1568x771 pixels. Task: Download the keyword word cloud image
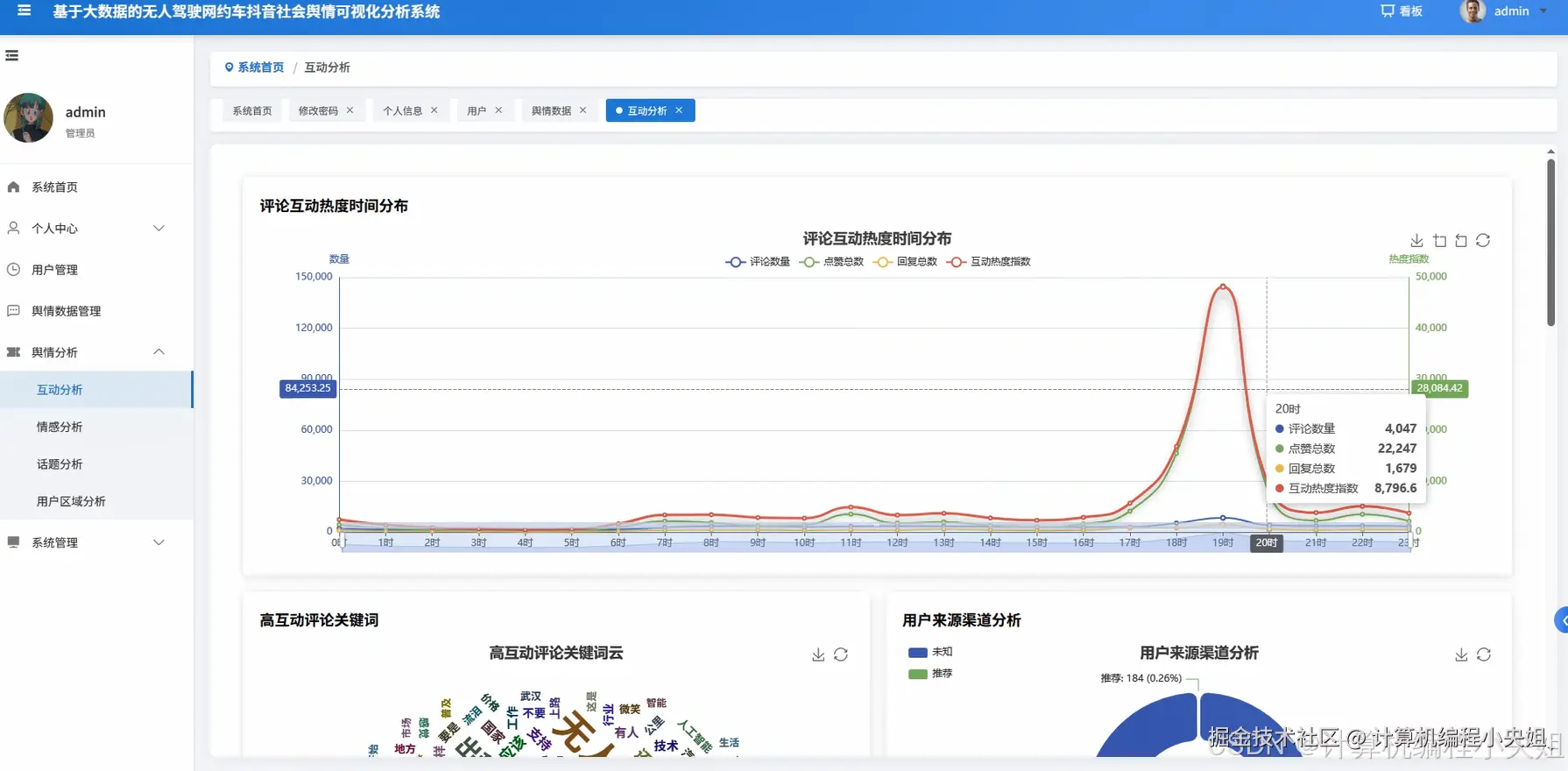[818, 654]
